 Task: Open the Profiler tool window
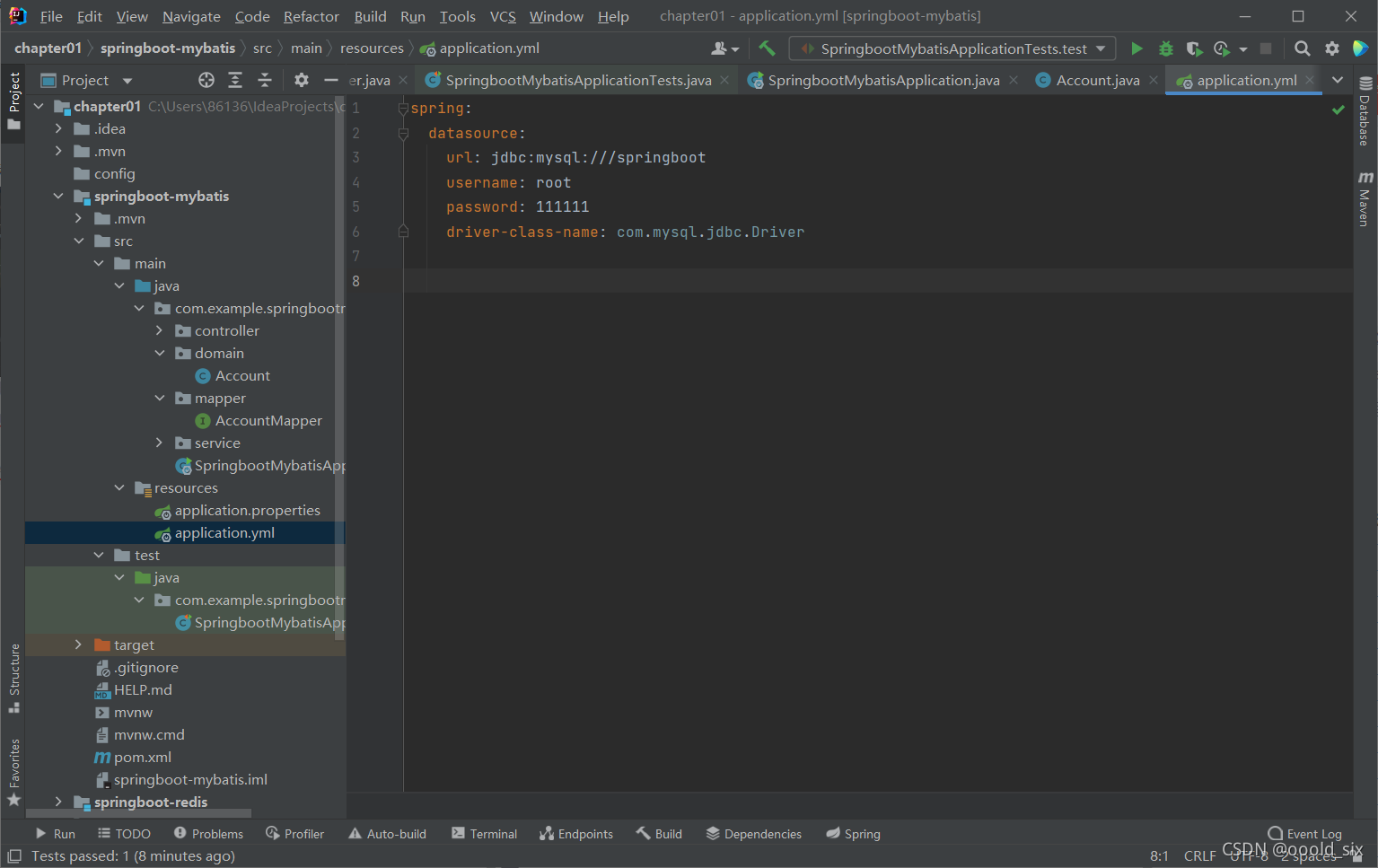(x=295, y=834)
